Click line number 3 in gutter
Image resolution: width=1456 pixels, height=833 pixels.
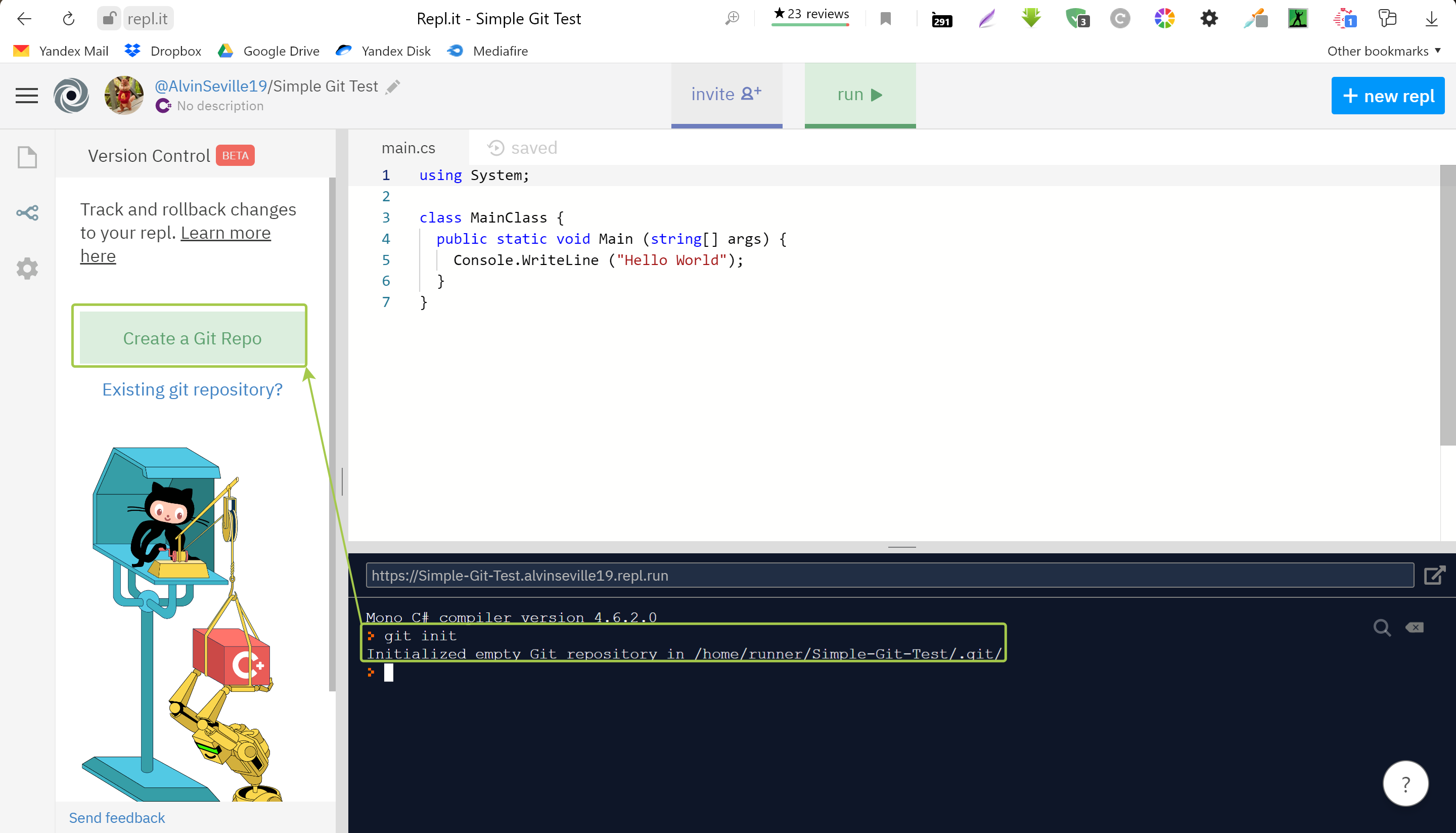(386, 217)
